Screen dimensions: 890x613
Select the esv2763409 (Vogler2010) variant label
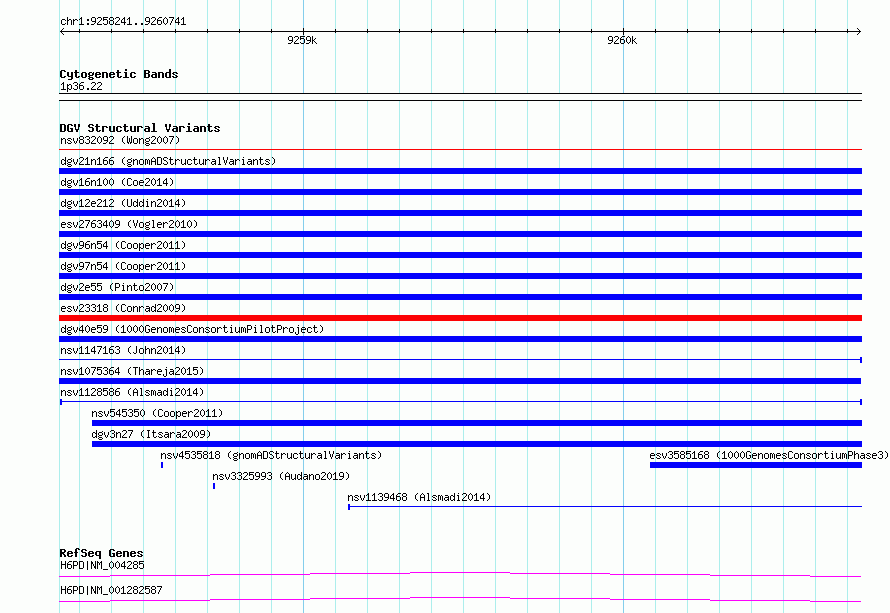[129, 224]
